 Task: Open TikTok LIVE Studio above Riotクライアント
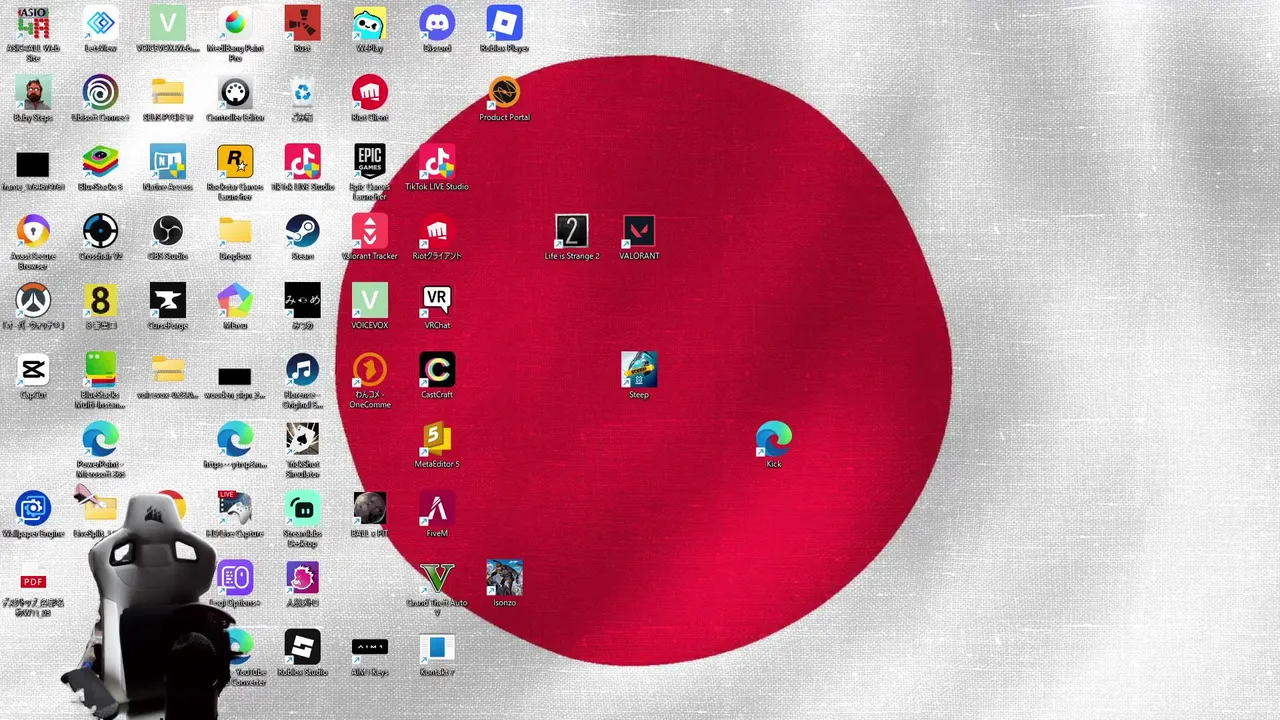coord(437,162)
